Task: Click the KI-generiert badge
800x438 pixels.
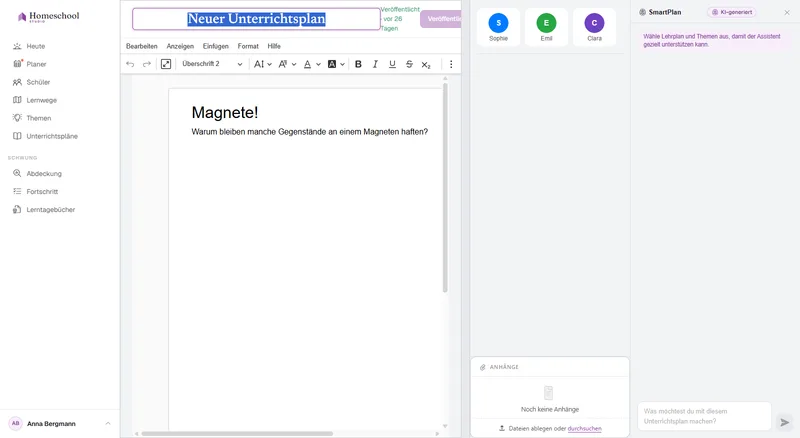Action: coord(732,12)
